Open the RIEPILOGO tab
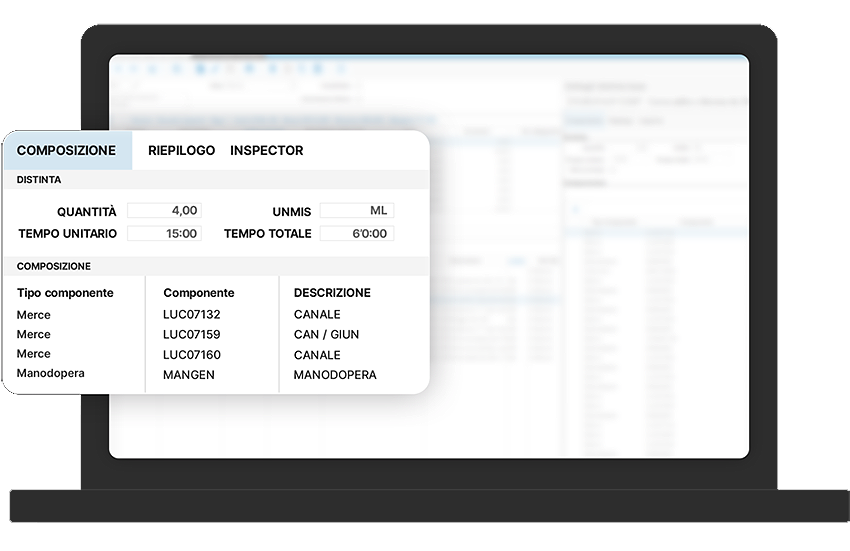The height and width of the screenshot is (551, 850). click(181, 151)
